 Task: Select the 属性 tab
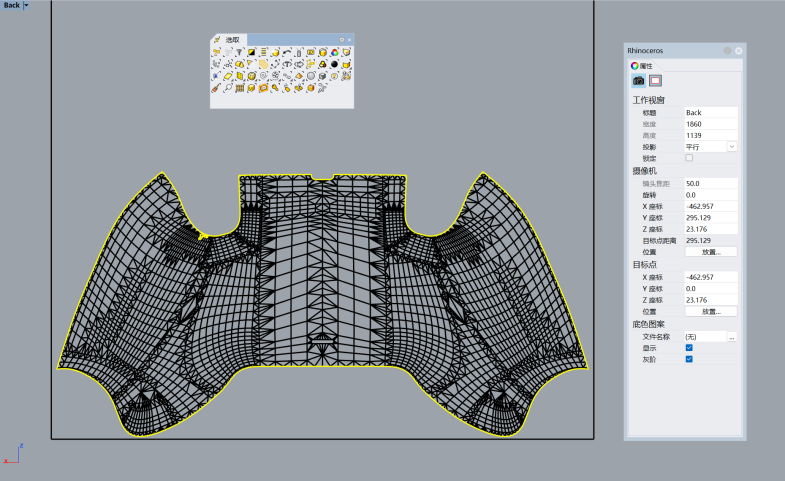click(x=642, y=65)
